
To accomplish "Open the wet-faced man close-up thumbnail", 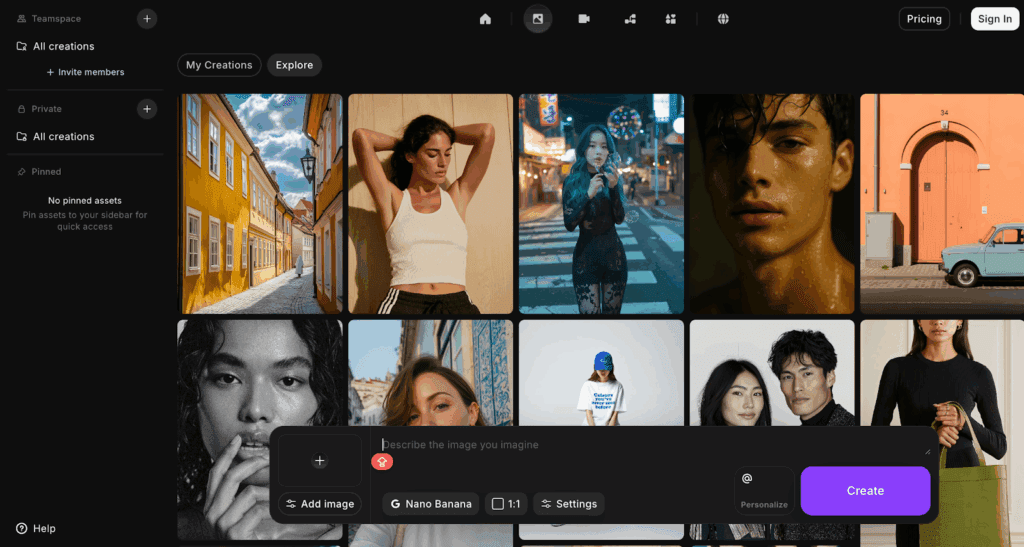I will coord(772,204).
